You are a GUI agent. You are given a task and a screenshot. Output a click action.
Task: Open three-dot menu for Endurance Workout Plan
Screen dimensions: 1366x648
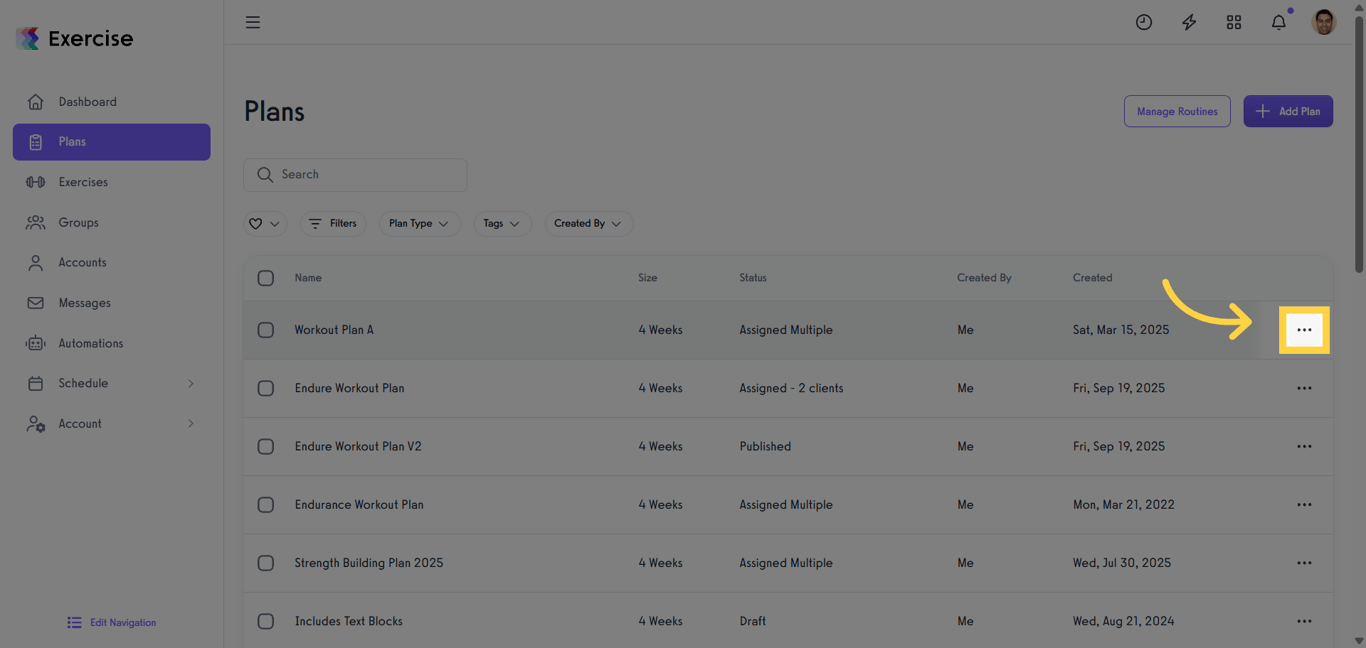(x=1304, y=505)
